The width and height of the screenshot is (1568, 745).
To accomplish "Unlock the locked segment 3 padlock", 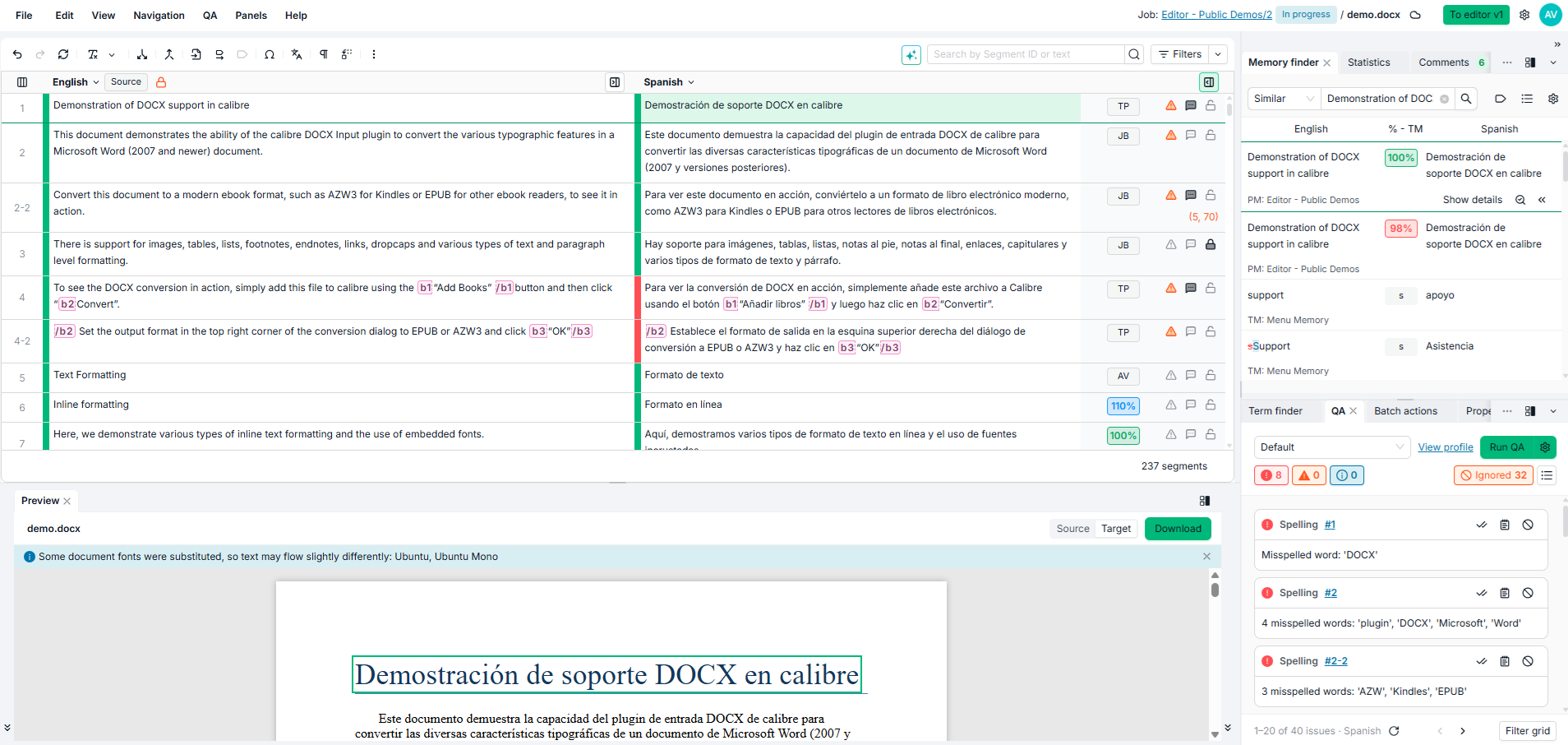I will (1211, 244).
